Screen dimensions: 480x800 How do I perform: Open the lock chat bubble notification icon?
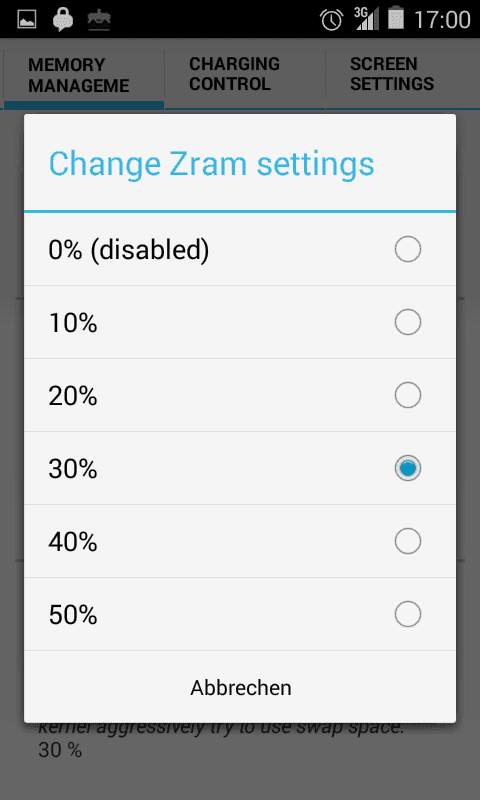[x=63, y=20]
